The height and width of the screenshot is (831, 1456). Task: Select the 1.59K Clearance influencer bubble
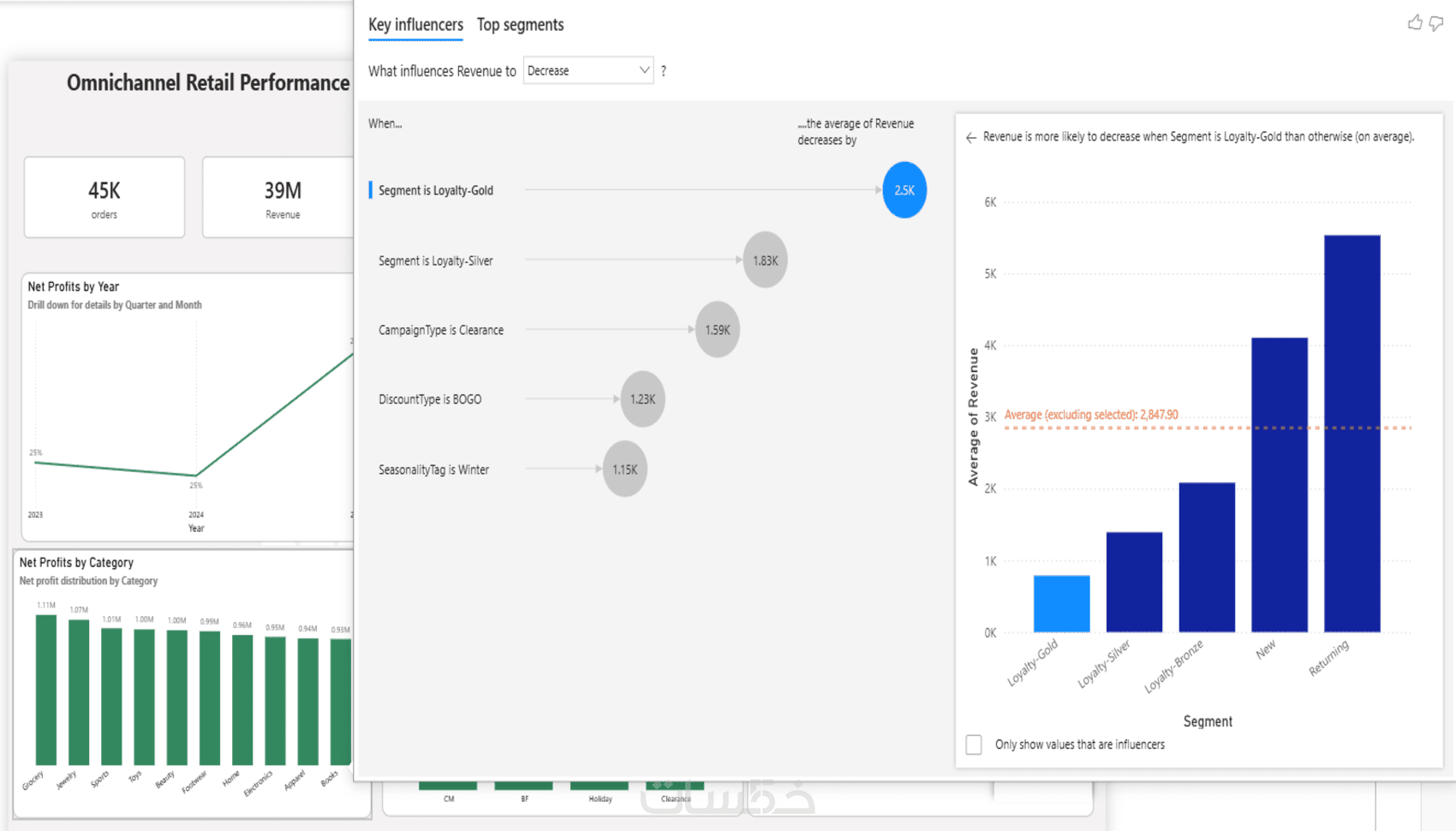(717, 330)
